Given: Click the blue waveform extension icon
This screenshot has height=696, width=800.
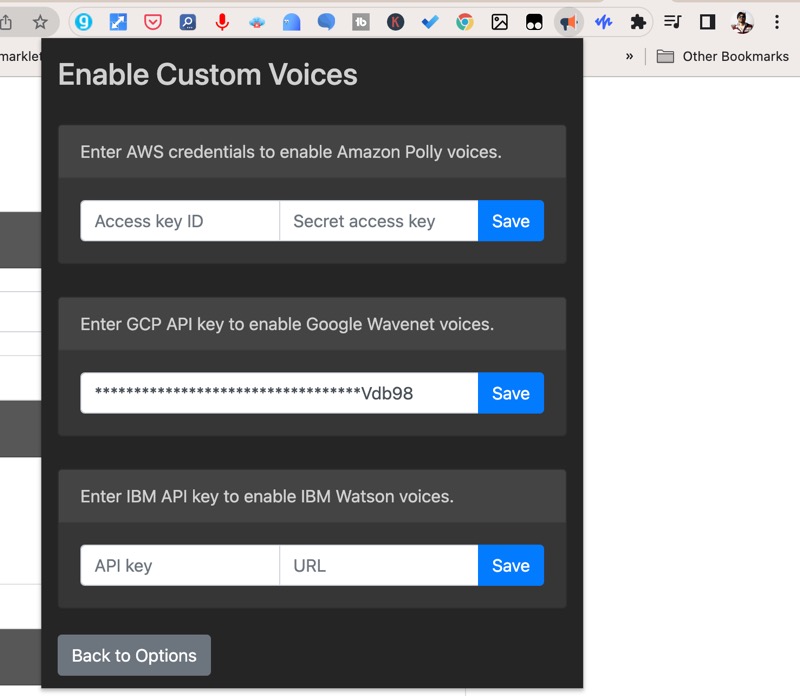Looking at the screenshot, I should pos(604,22).
